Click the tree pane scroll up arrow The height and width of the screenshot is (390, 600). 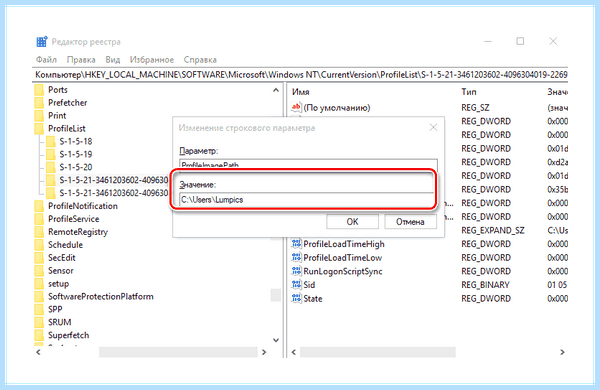click(276, 90)
